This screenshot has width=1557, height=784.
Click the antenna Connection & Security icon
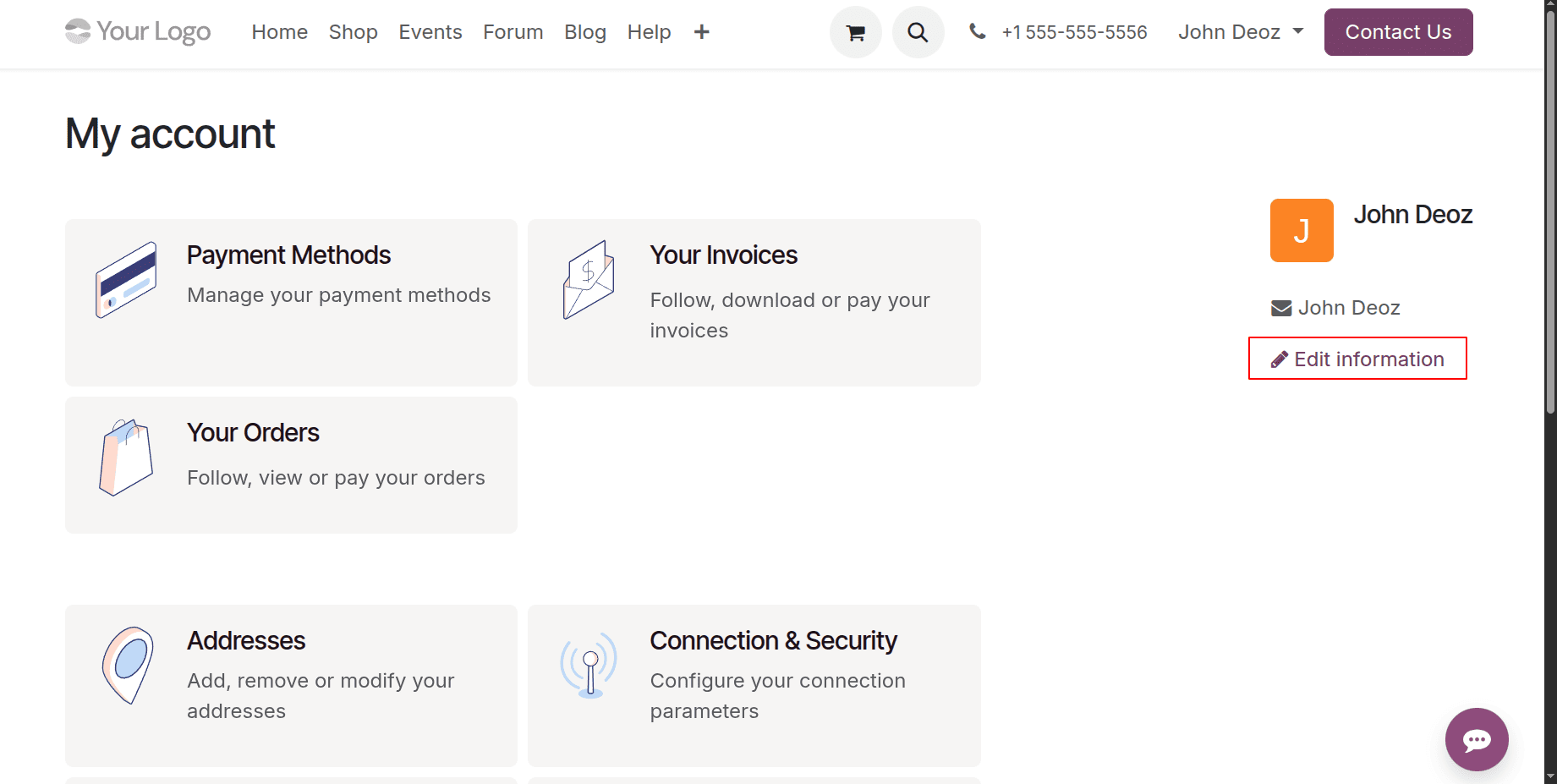coord(589,666)
